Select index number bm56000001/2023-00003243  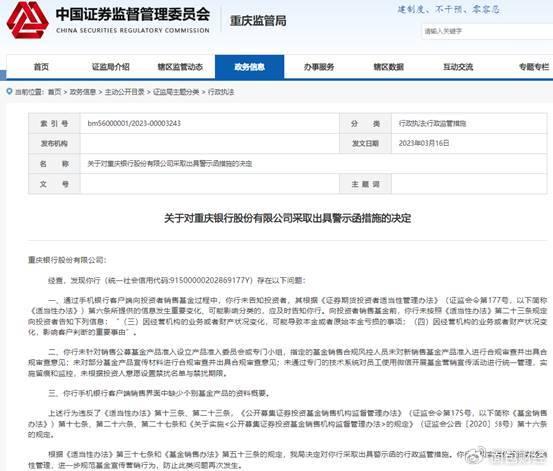(134, 123)
